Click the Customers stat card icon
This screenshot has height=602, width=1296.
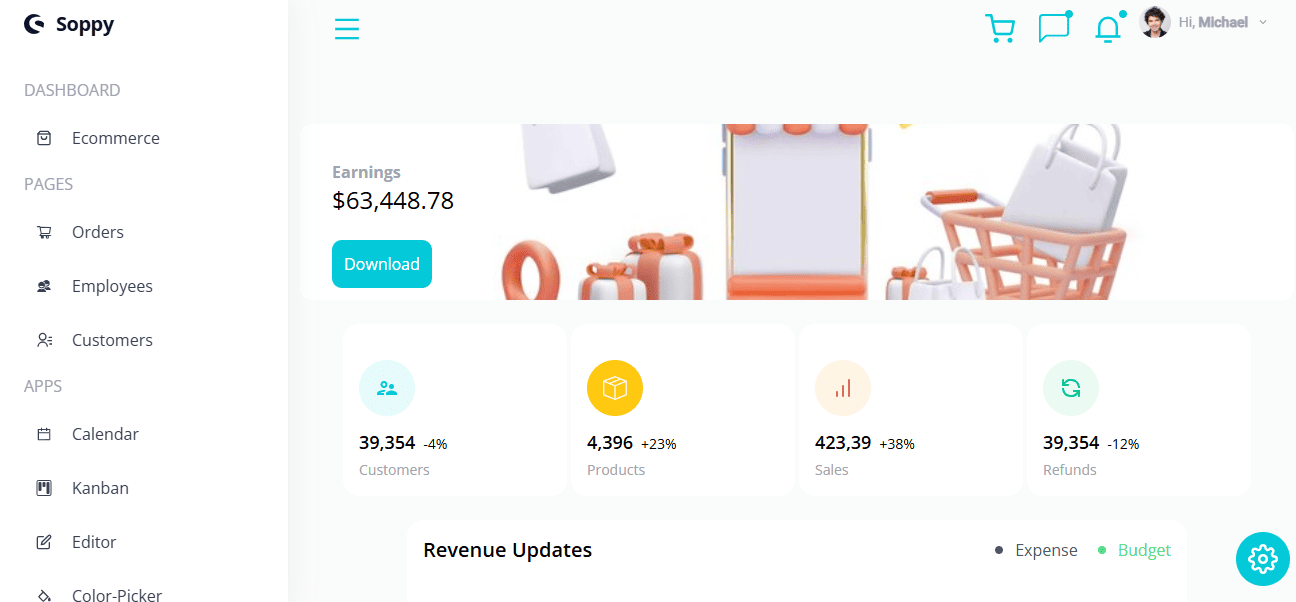click(x=387, y=388)
